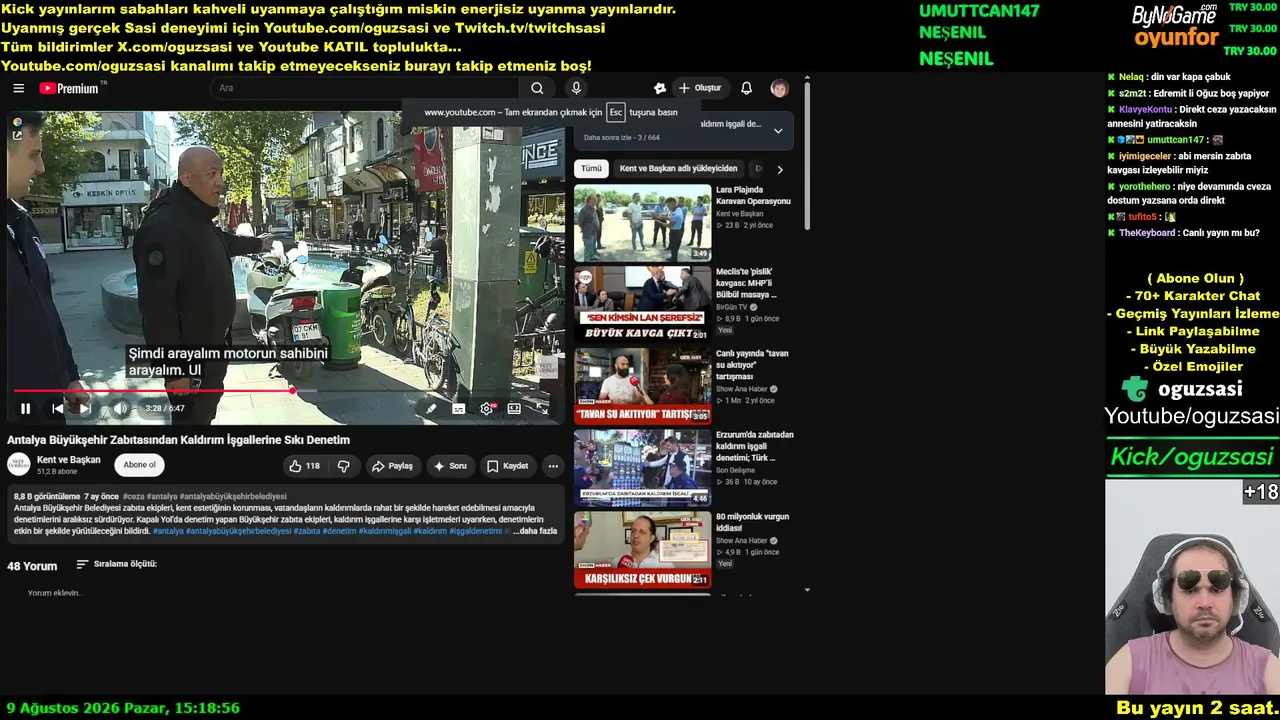Image resolution: width=1280 pixels, height=720 pixels.
Task: Open Erzurum'da zabıtadan kaldırım video title
Action: (x=755, y=446)
